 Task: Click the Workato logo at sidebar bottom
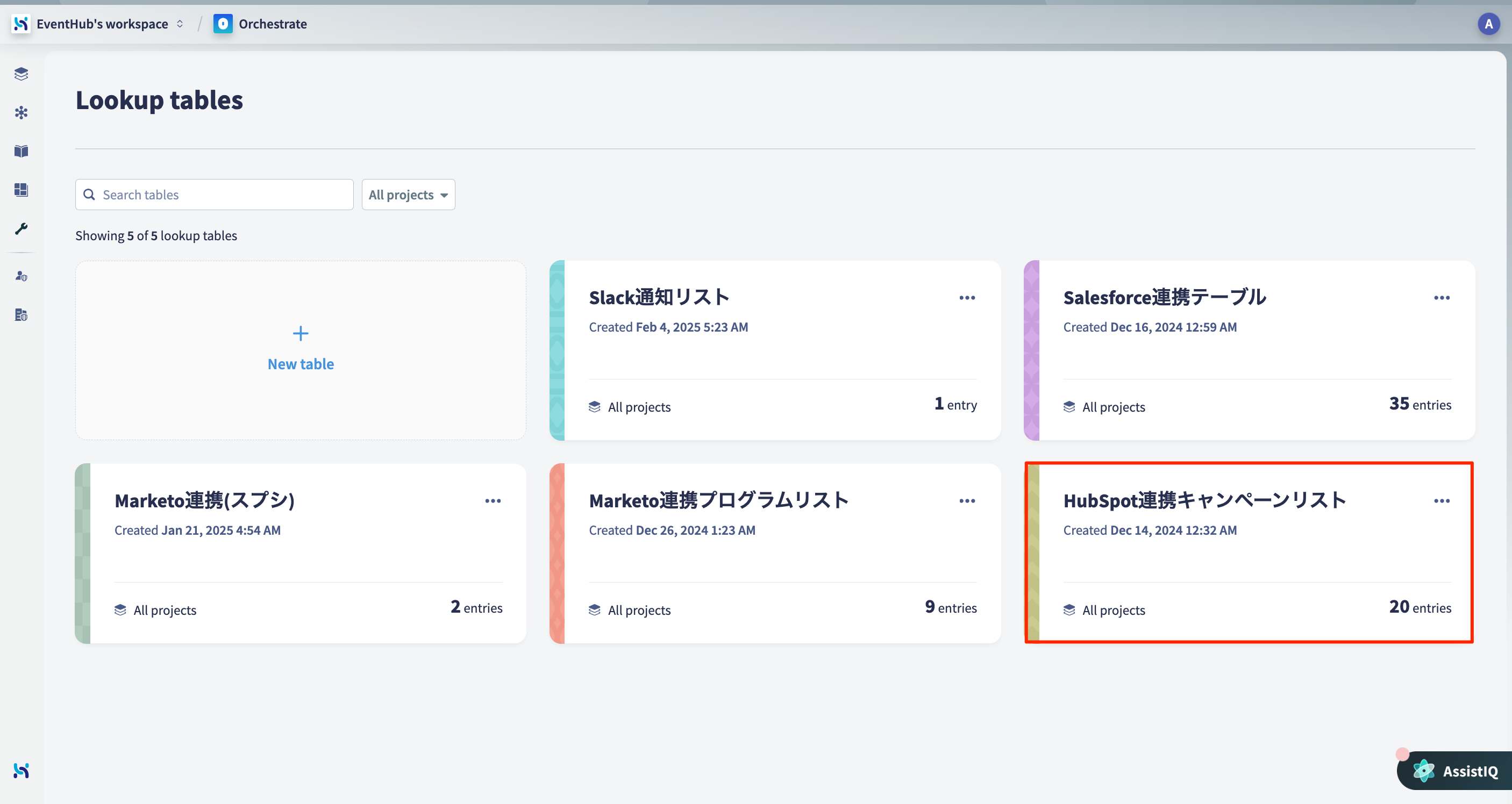(21, 771)
